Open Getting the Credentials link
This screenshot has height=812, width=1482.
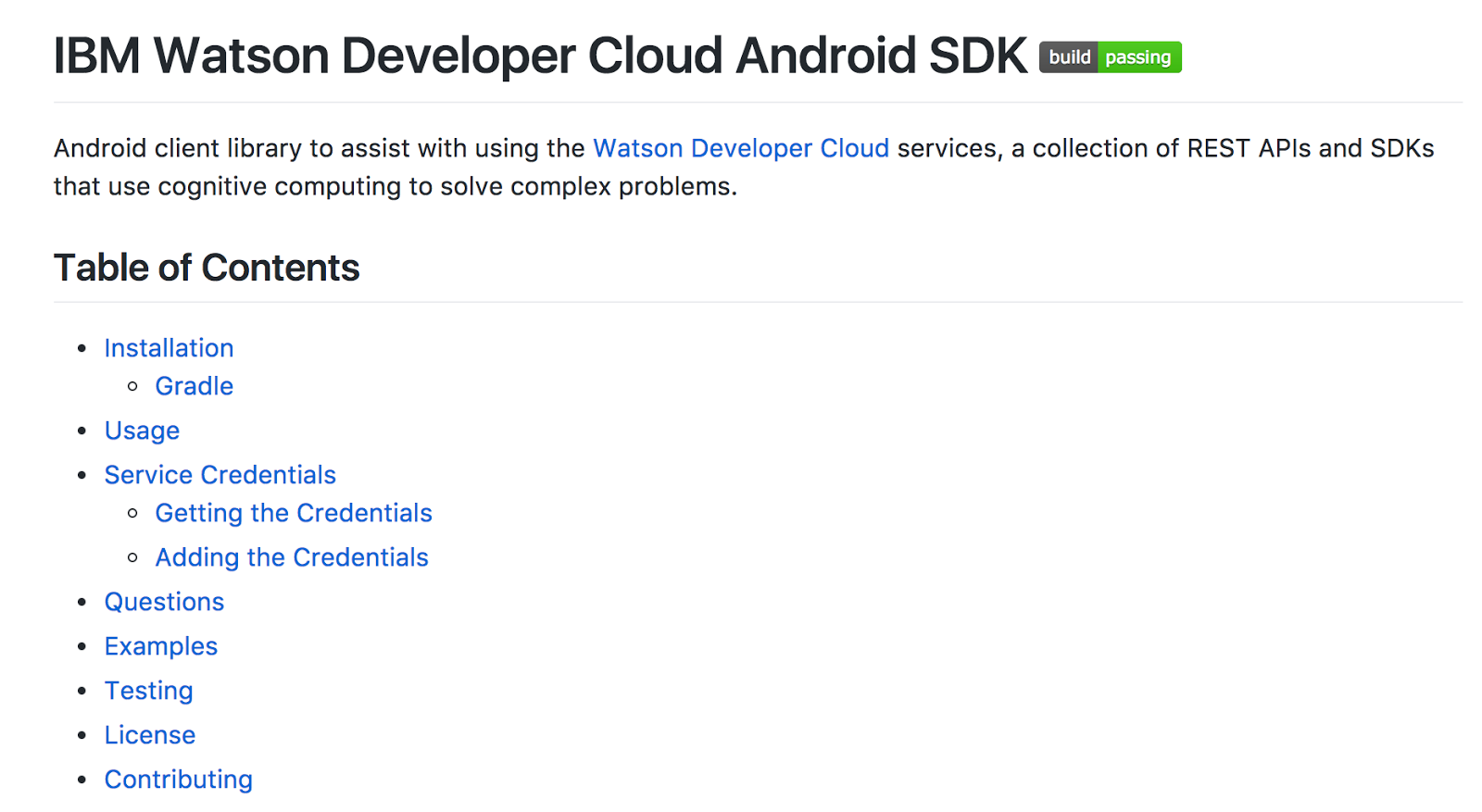coord(294,513)
